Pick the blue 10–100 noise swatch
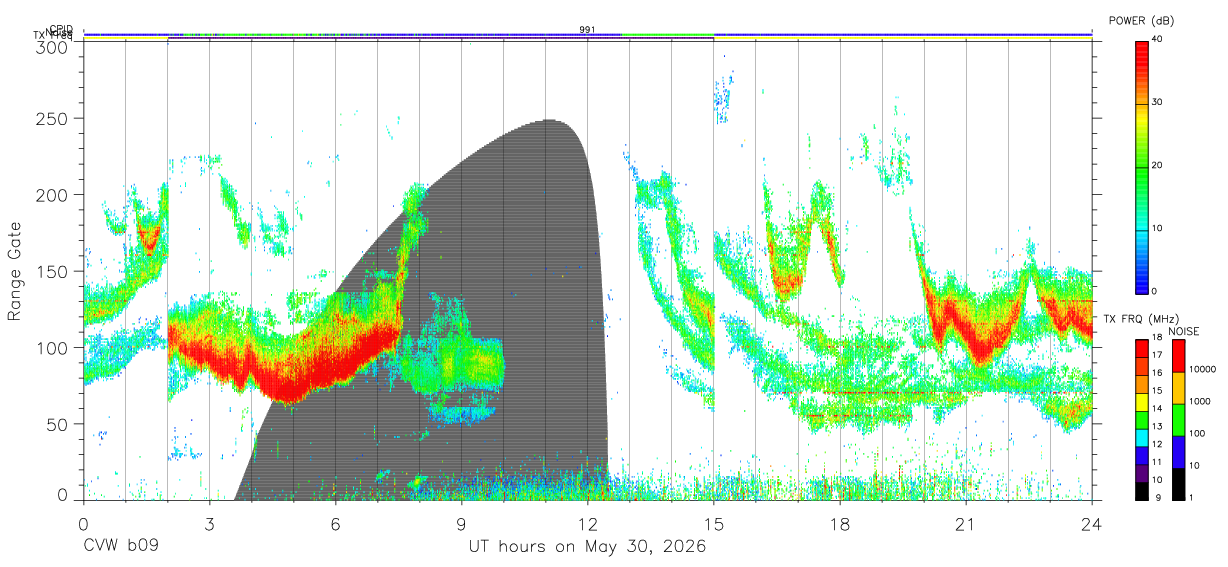Screen dimensions: 1228x567 (x=1178, y=452)
